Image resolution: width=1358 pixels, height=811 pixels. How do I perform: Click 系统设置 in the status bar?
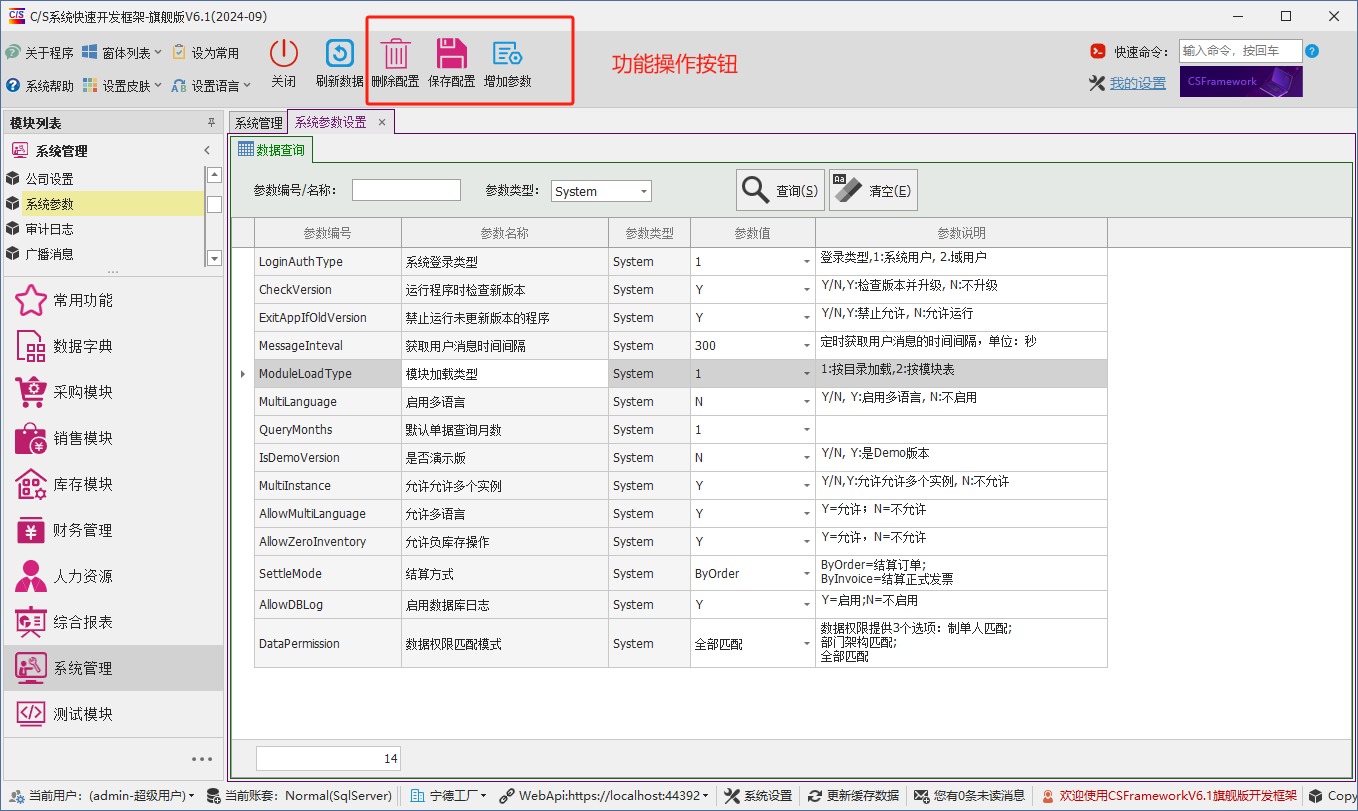click(758, 796)
